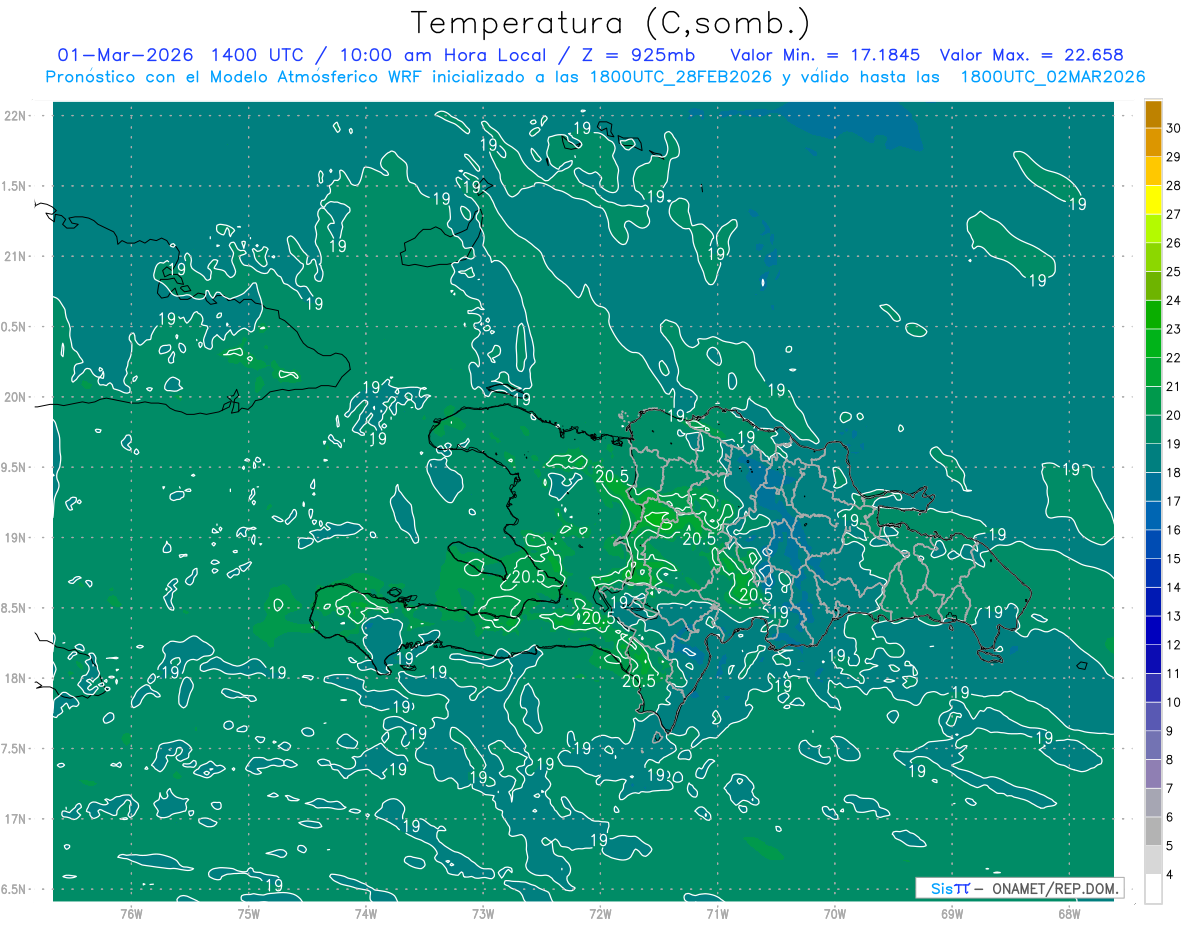The image size is (1200, 927).
Task: Click the legend label 10
Action: (1174, 702)
